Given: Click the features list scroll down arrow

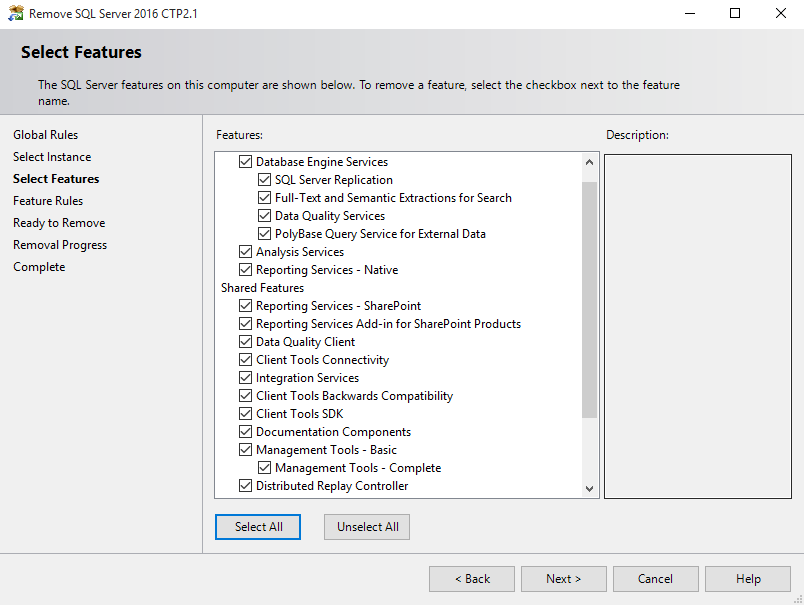Looking at the screenshot, I should point(589,489).
